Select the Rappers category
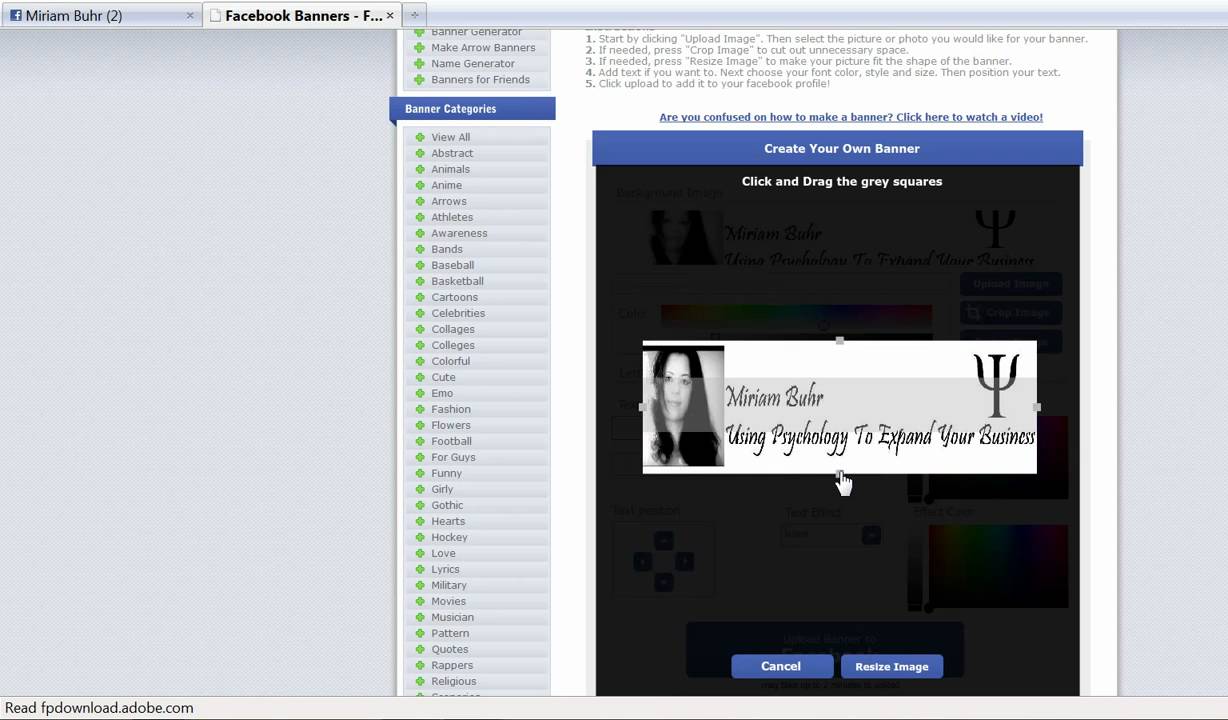The width and height of the screenshot is (1228, 720). point(453,665)
